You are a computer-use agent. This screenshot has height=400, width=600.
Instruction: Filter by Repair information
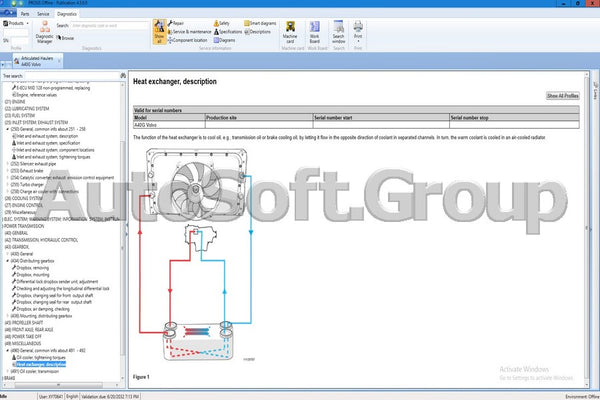tap(176, 23)
